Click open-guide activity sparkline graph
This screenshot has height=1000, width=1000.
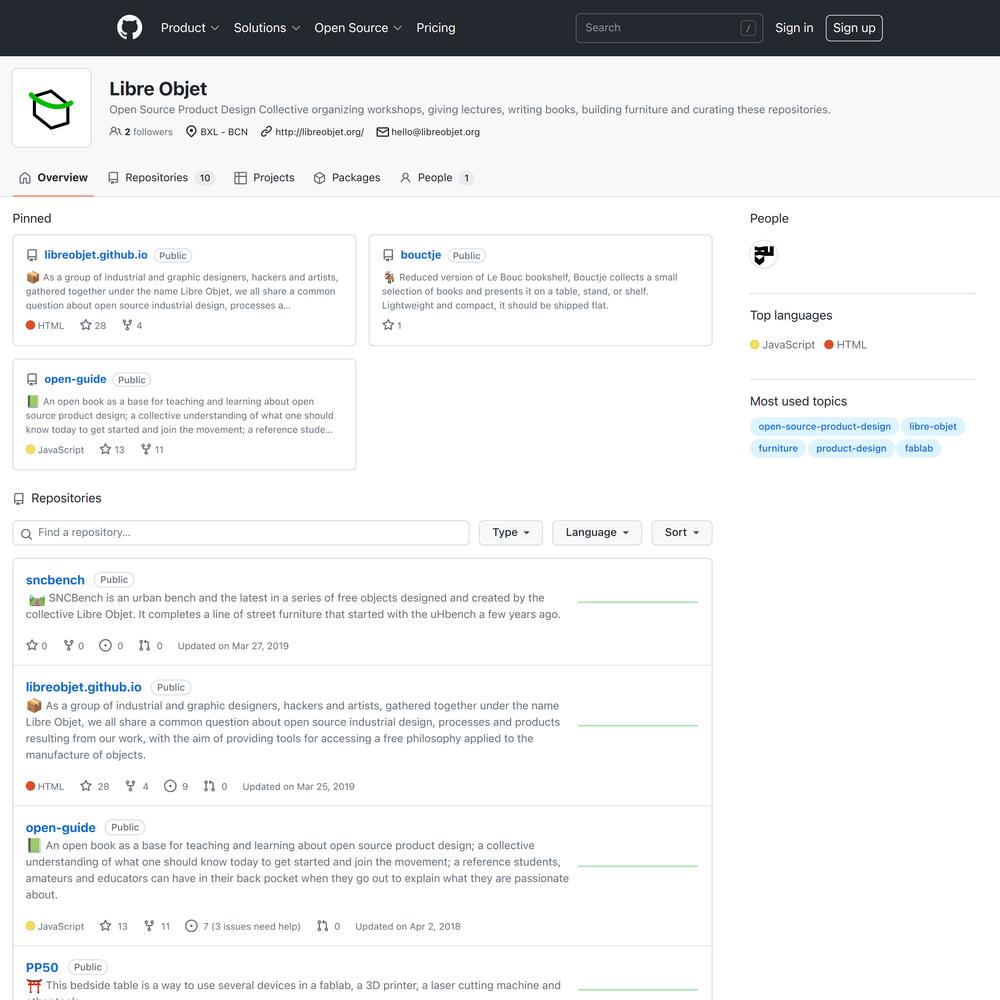point(638,865)
